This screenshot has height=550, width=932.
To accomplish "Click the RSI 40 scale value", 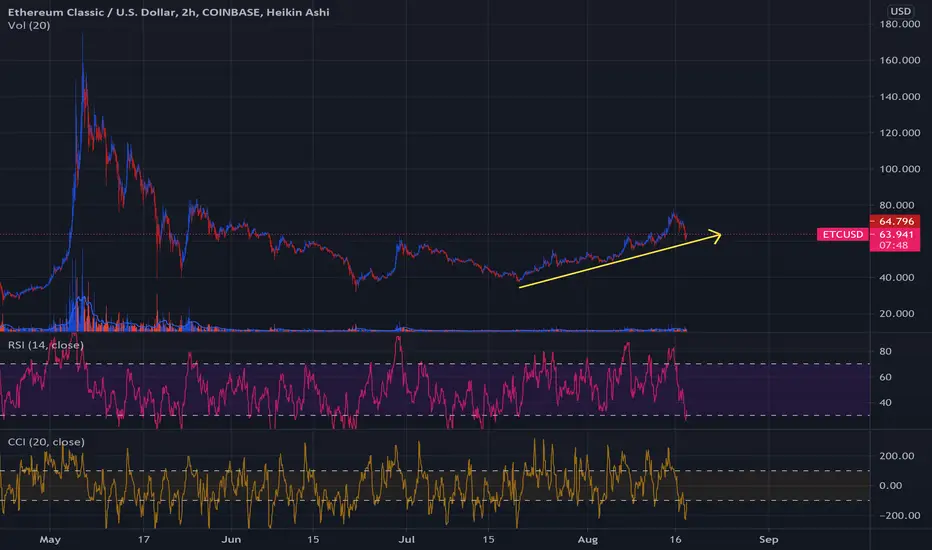I will click(885, 403).
